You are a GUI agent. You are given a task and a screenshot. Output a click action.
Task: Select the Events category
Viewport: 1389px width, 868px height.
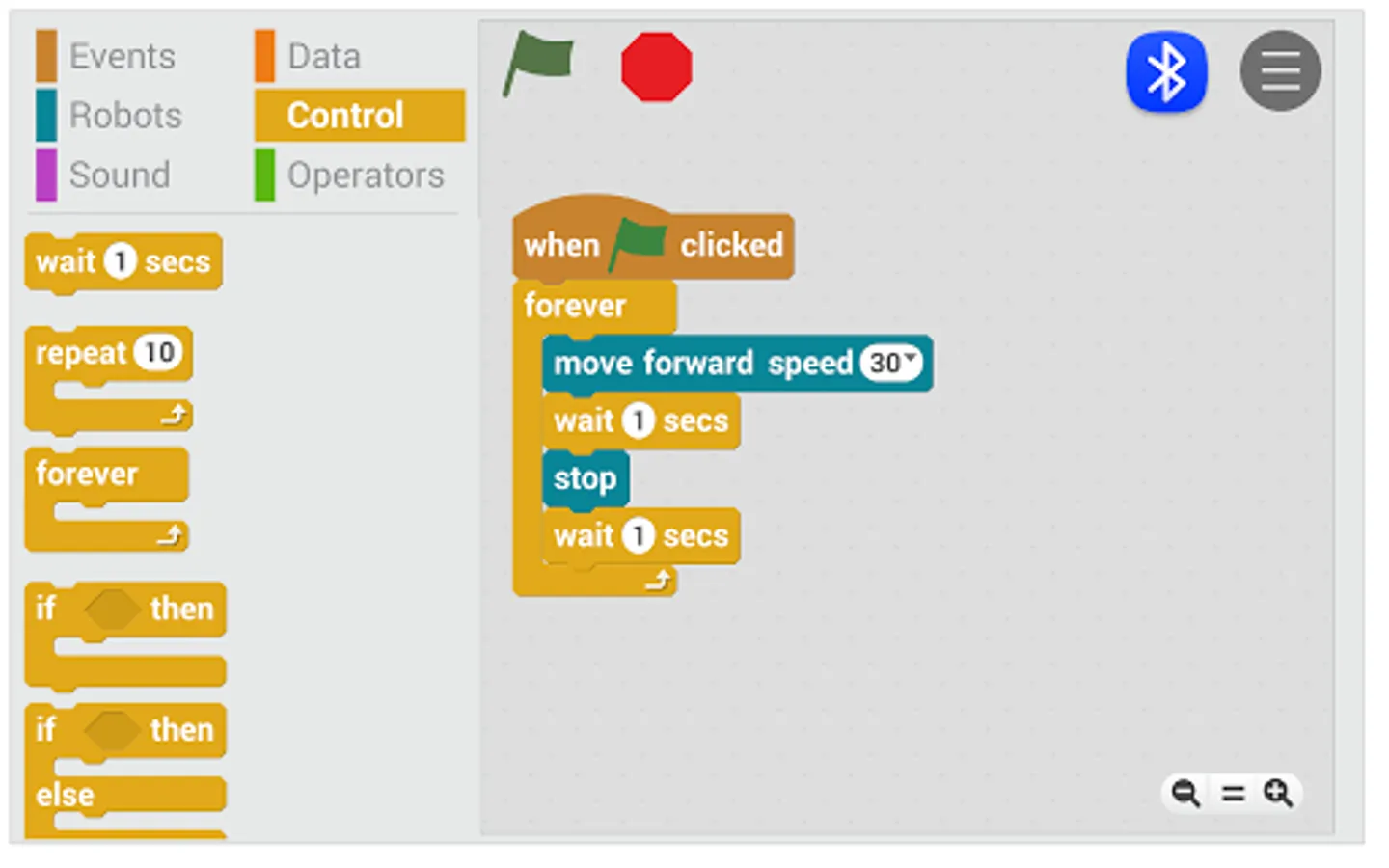(x=122, y=56)
